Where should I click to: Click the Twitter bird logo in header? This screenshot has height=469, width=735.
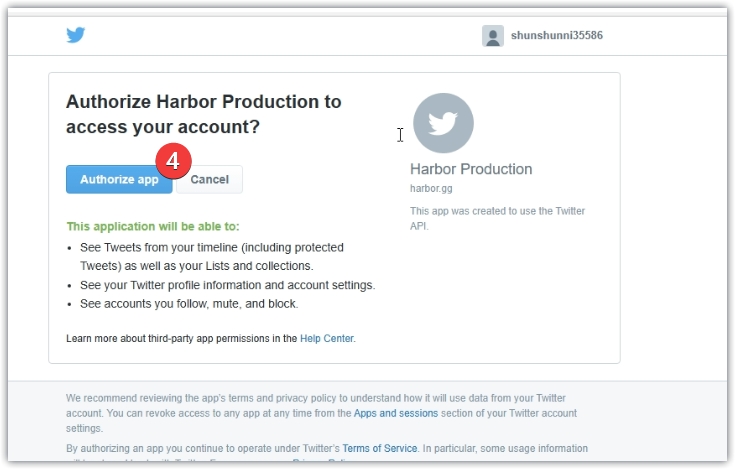[76, 35]
